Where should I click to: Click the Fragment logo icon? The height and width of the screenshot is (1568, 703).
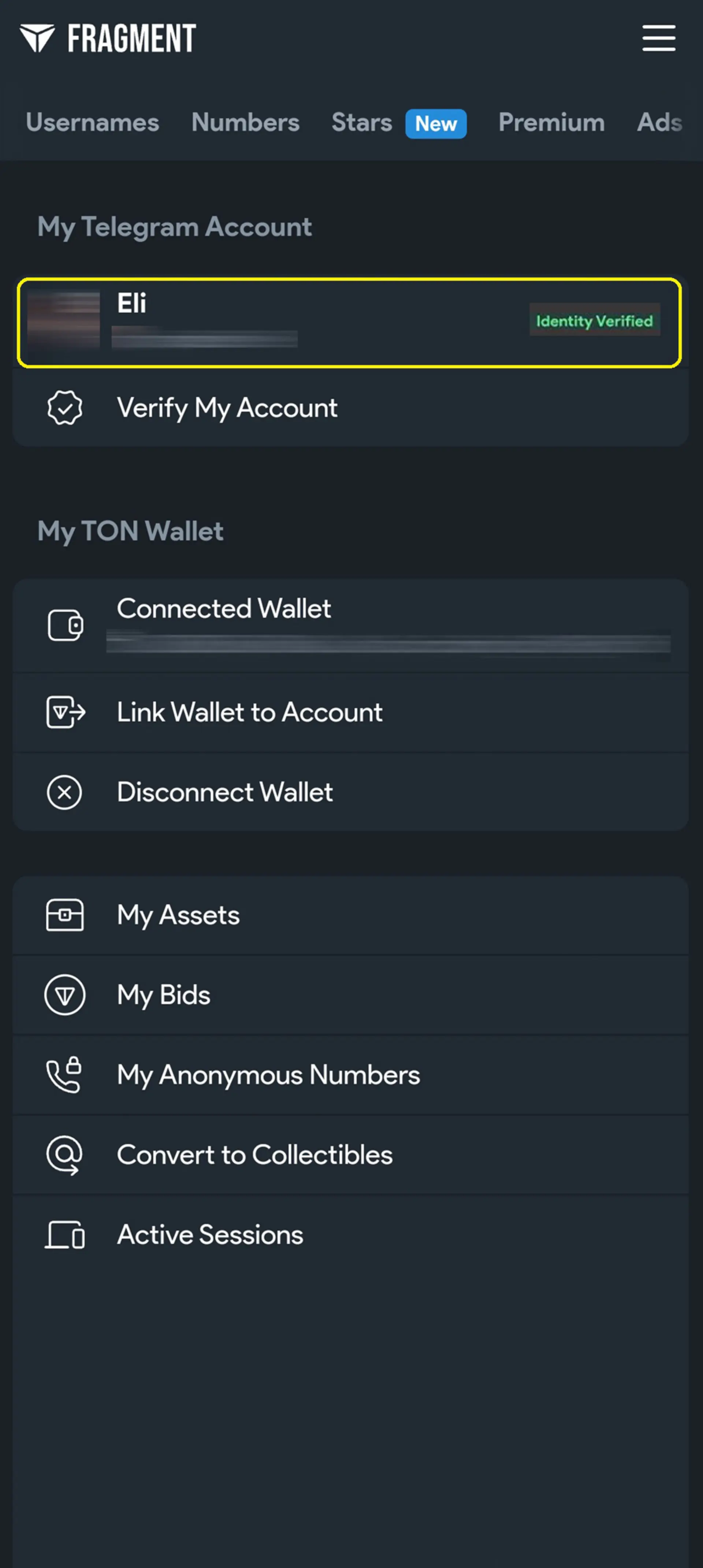pyautogui.click(x=37, y=38)
